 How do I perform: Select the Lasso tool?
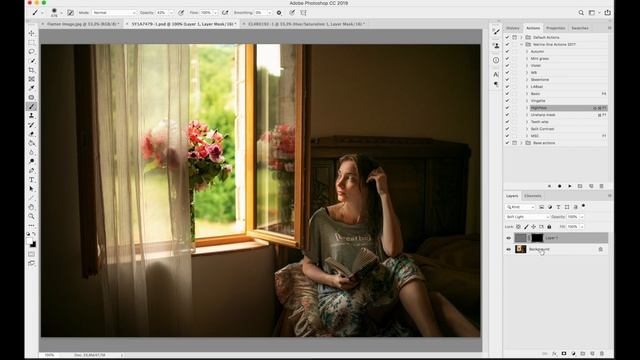31,52
